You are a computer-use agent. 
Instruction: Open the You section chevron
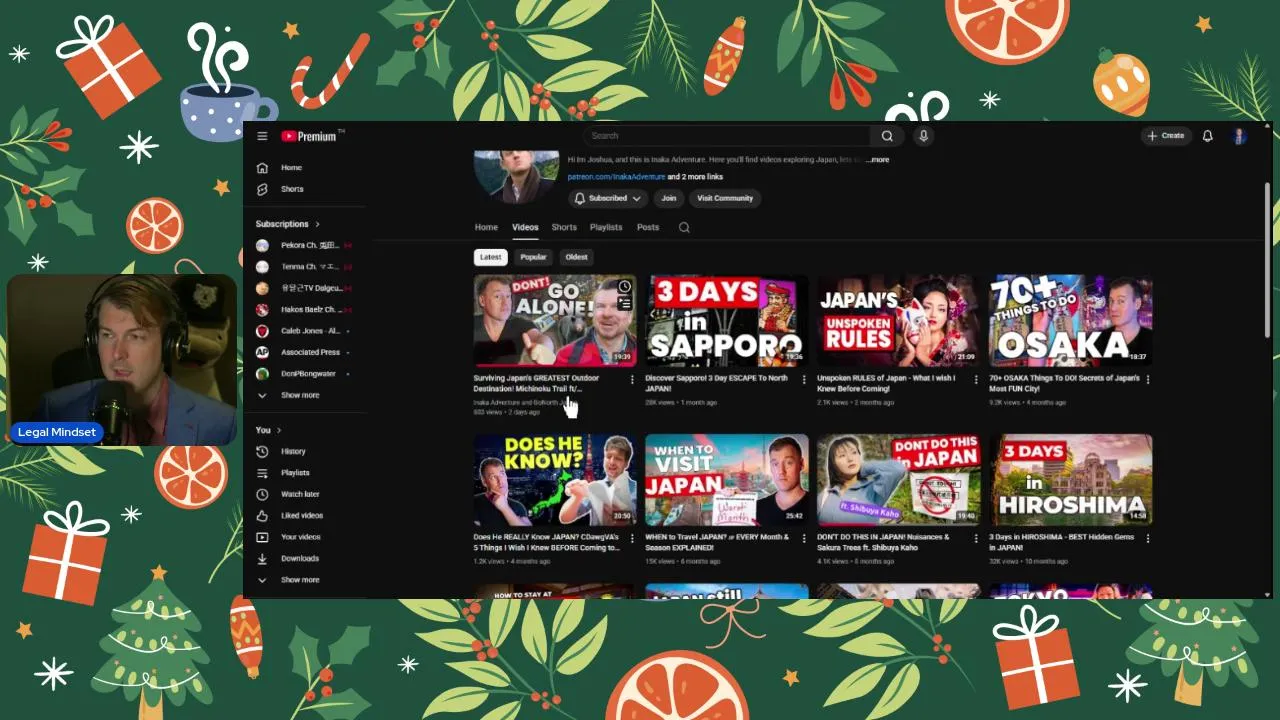pyautogui.click(x=280, y=430)
